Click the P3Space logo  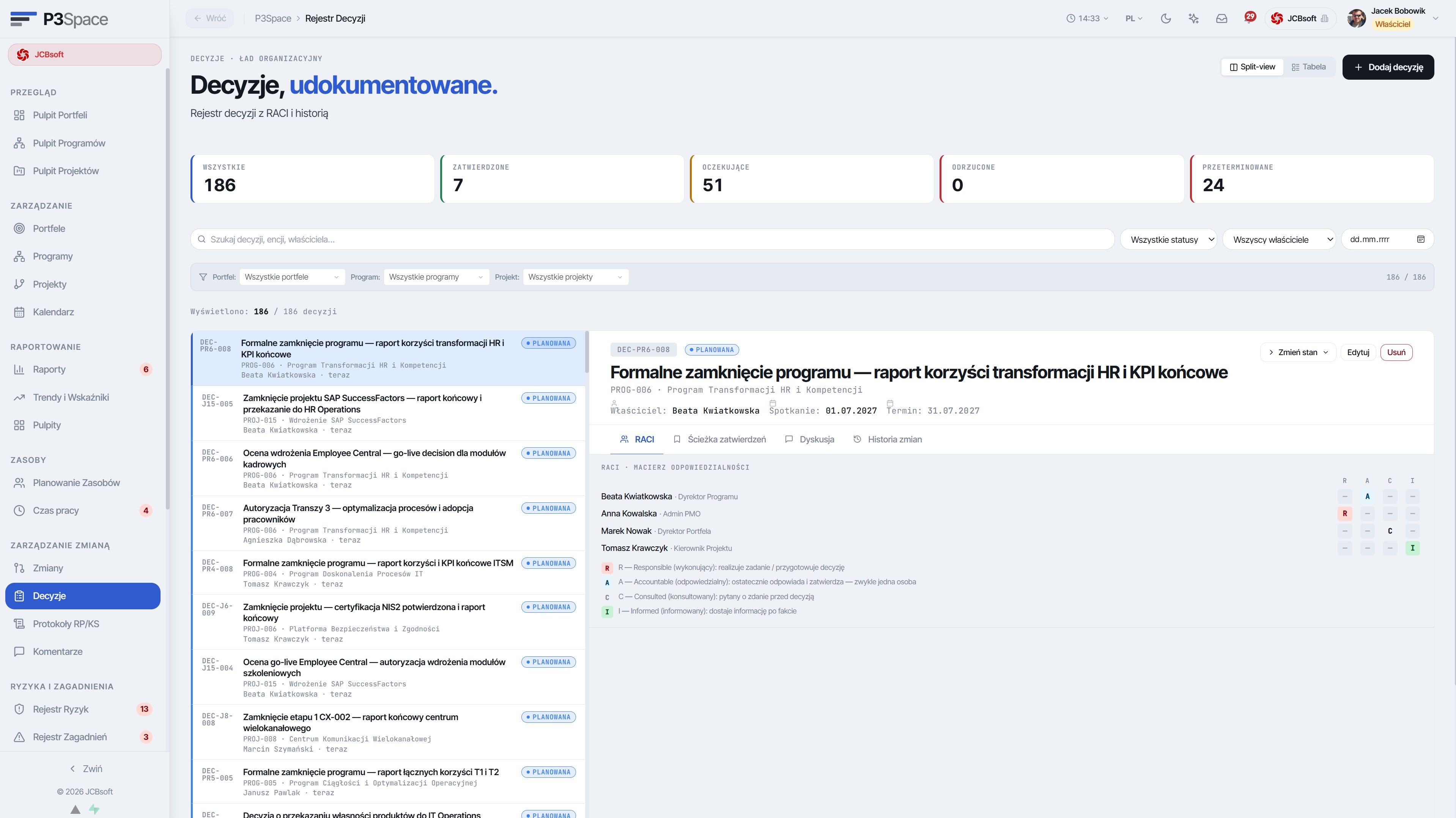[x=59, y=19]
